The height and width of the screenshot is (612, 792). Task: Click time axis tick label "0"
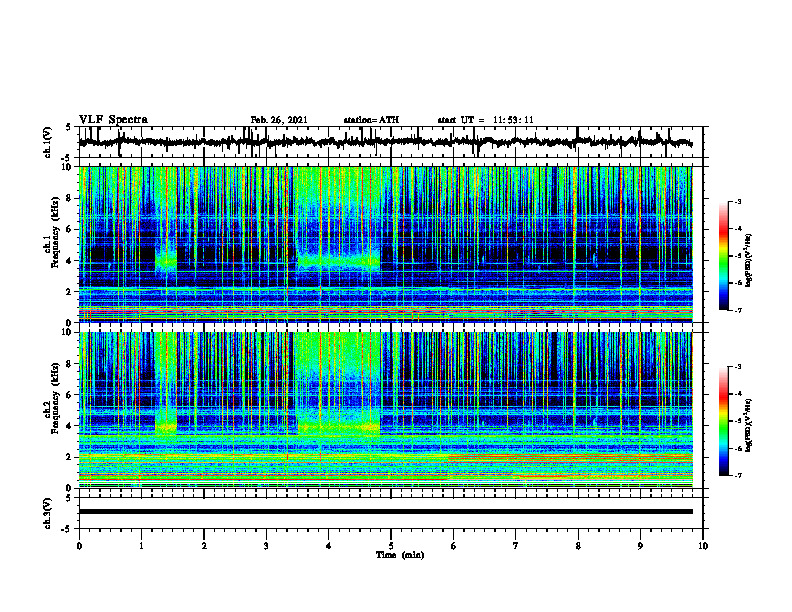point(79,546)
